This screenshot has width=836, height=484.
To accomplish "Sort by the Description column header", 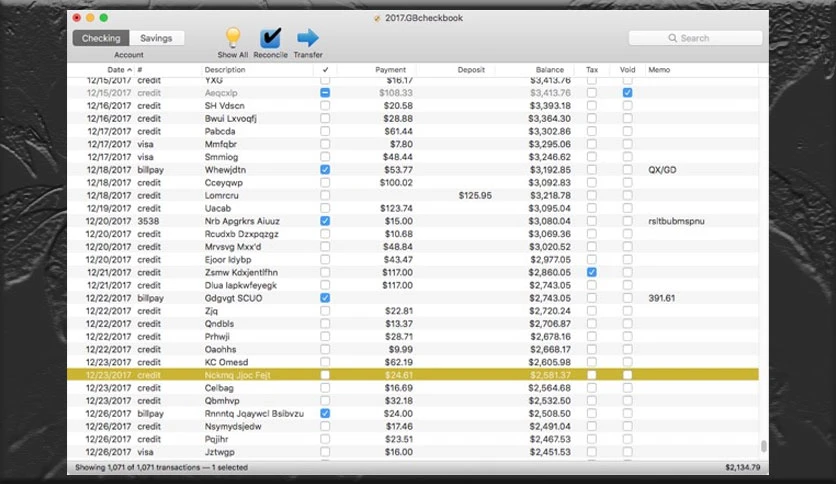I will click(225, 70).
